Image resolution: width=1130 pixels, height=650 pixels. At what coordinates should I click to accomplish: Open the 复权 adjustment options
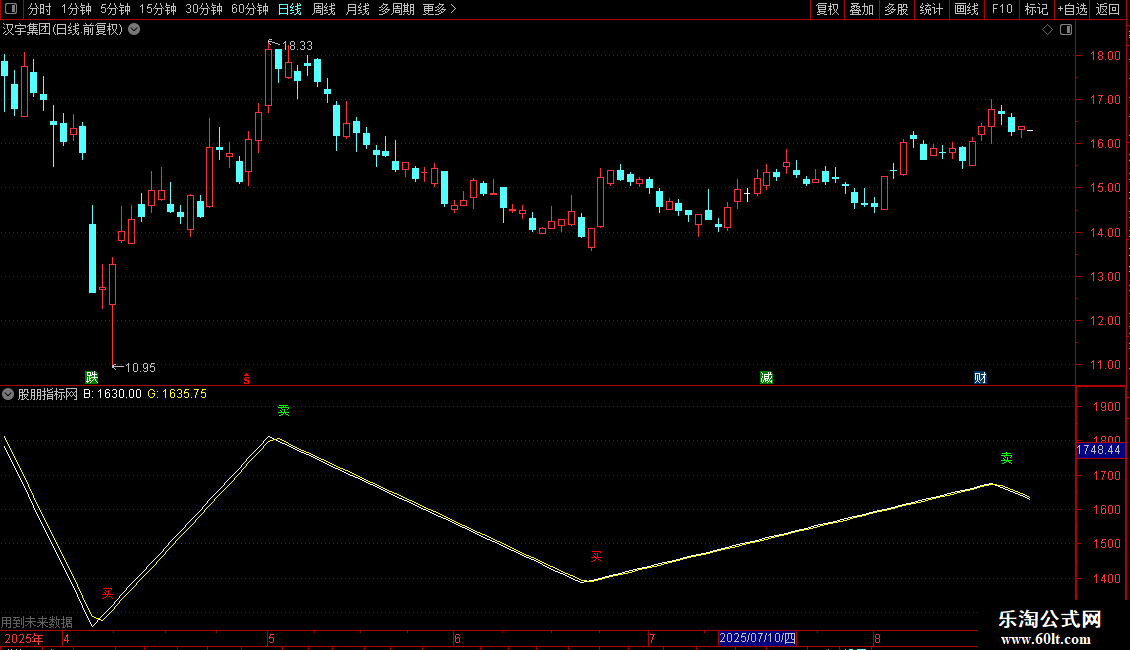[x=827, y=9]
